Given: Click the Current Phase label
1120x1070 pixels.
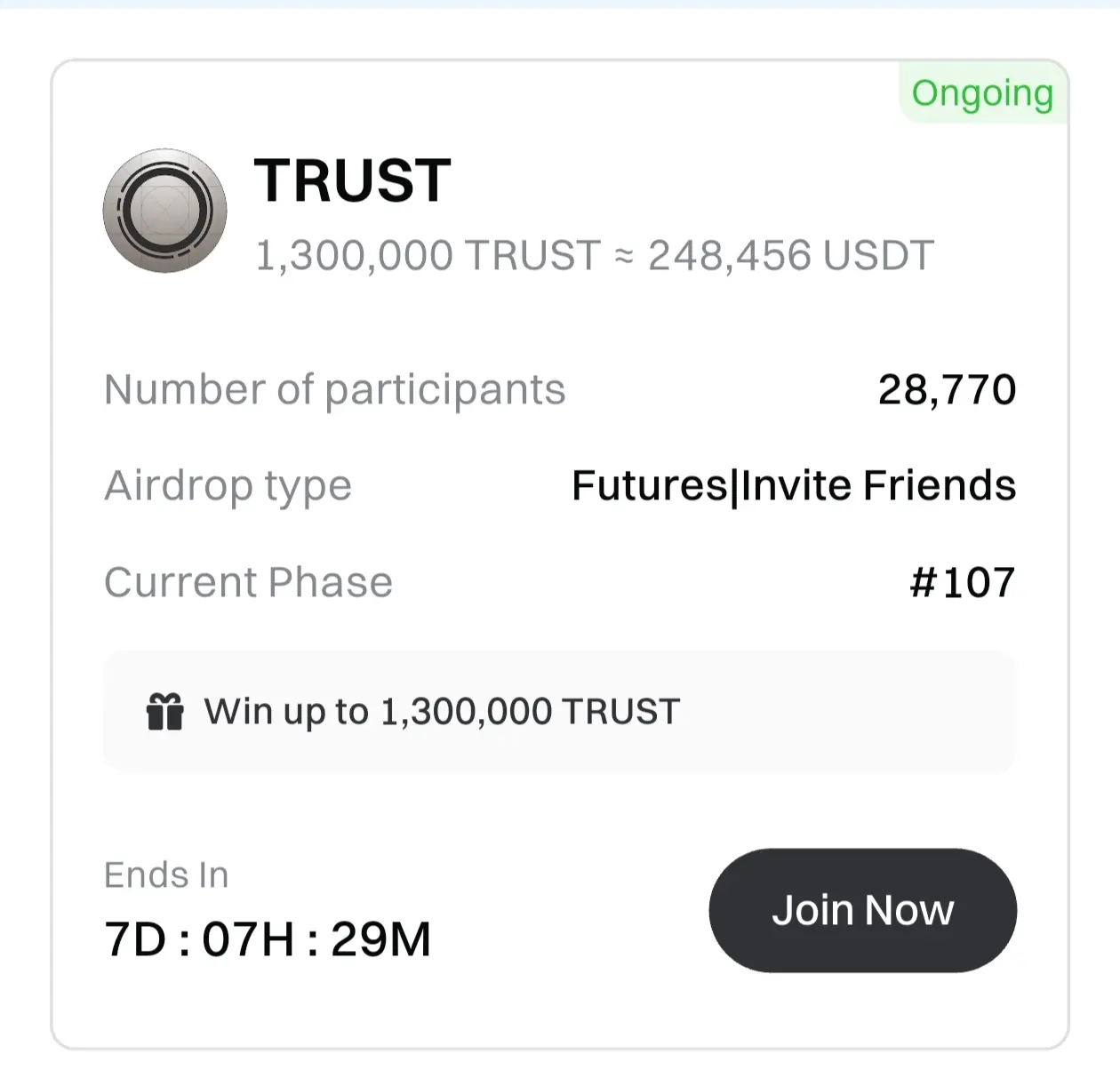Looking at the screenshot, I should tap(248, 583).
